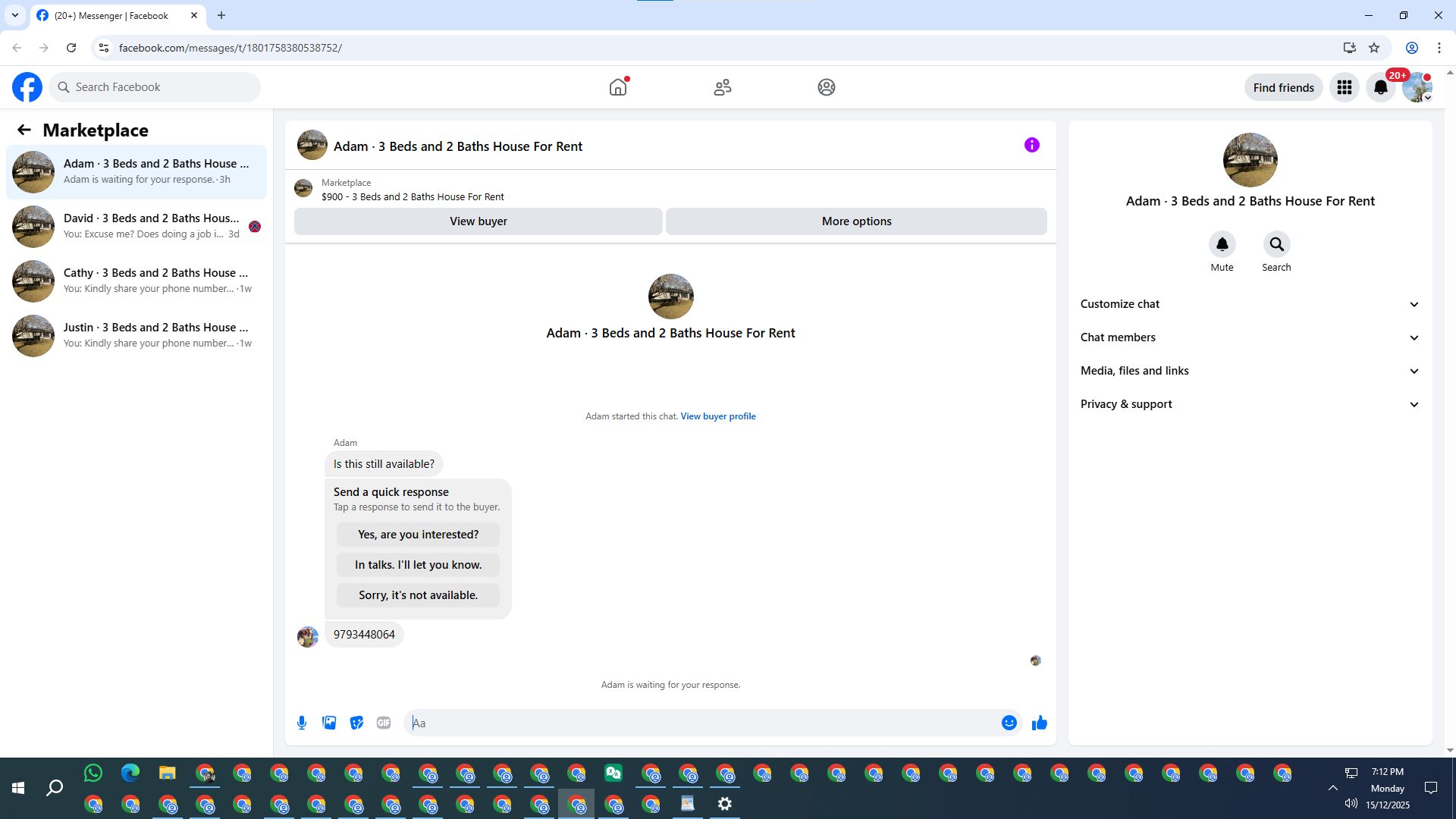
Task: Expand Customize chat section
Action: click(x=1250, y=304)
